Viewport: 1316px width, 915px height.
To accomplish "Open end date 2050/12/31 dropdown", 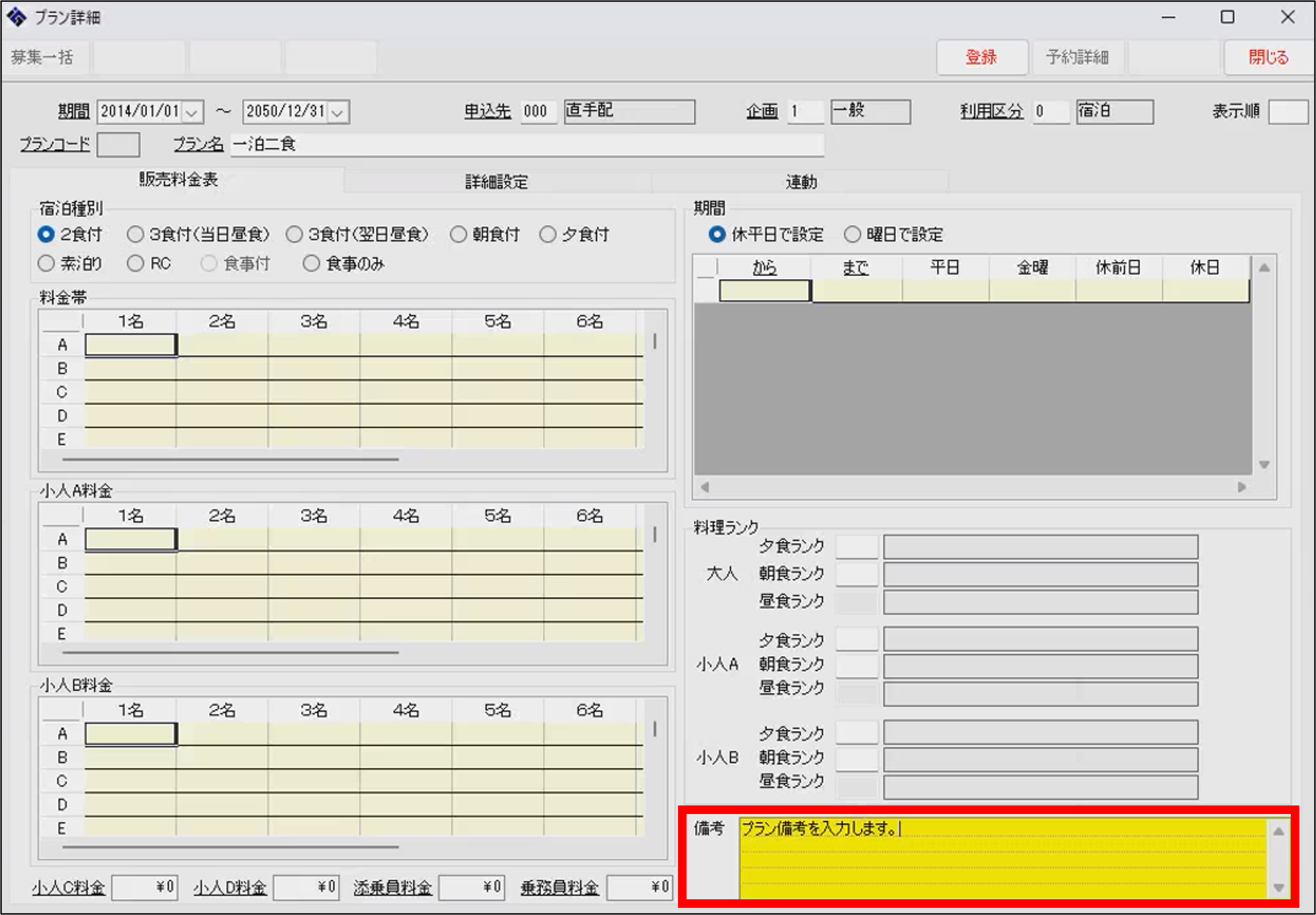I will pyautogui.click(x=338, y=112).
